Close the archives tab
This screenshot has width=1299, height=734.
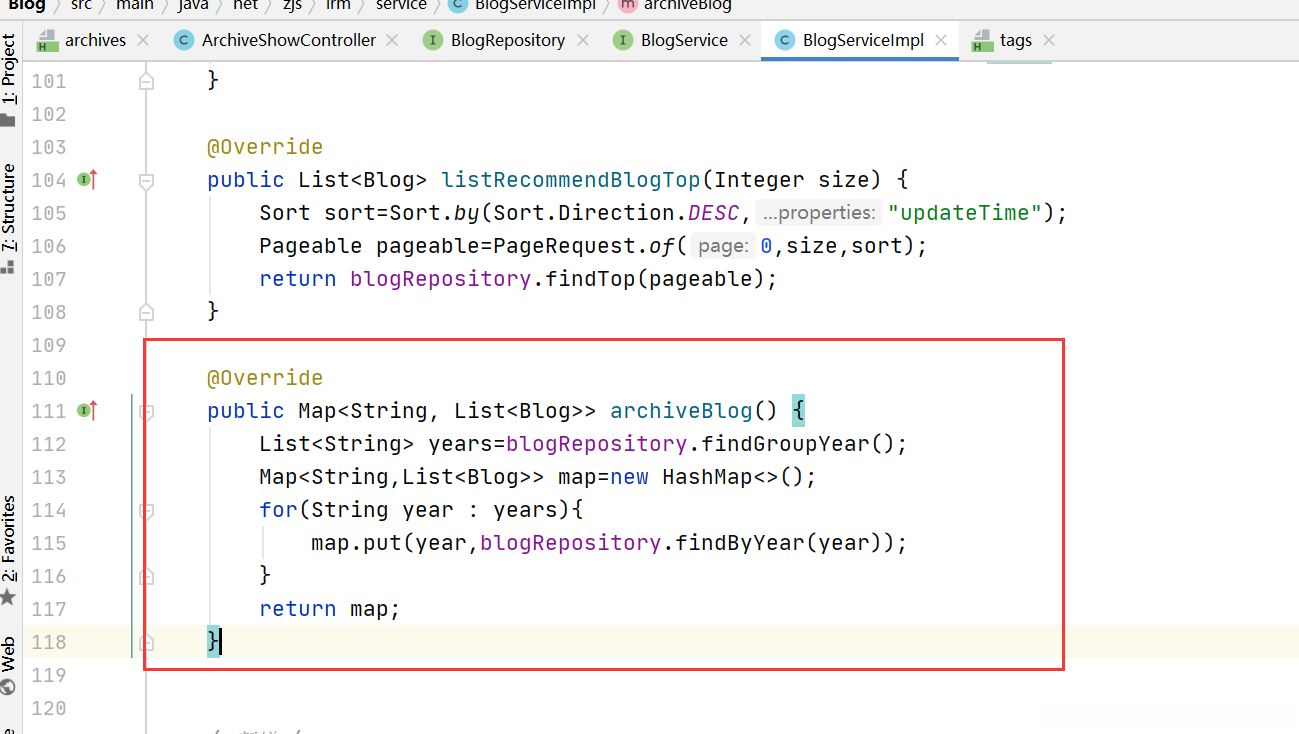point(143,41)
